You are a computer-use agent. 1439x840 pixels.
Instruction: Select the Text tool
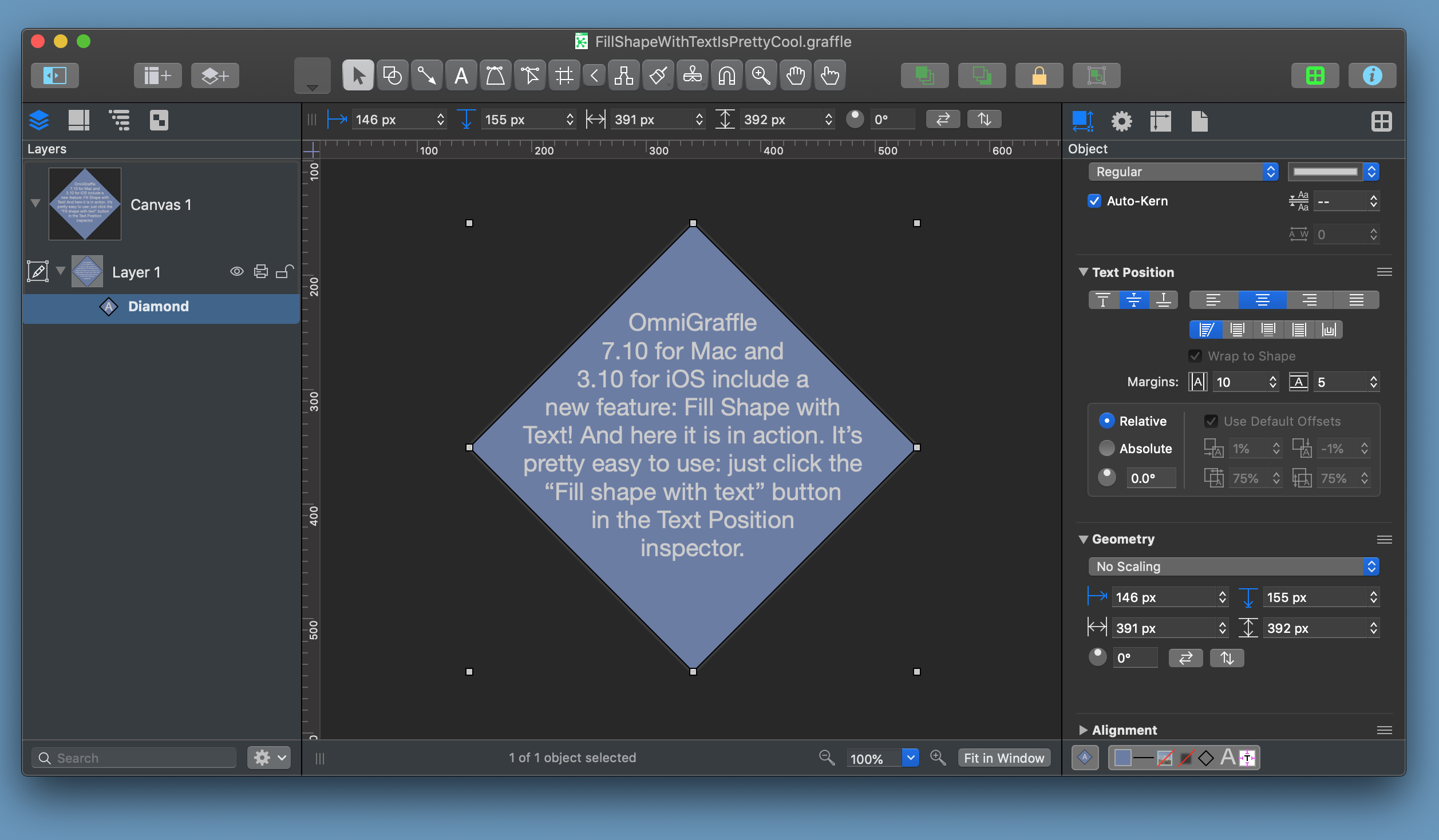click(461, 76)
